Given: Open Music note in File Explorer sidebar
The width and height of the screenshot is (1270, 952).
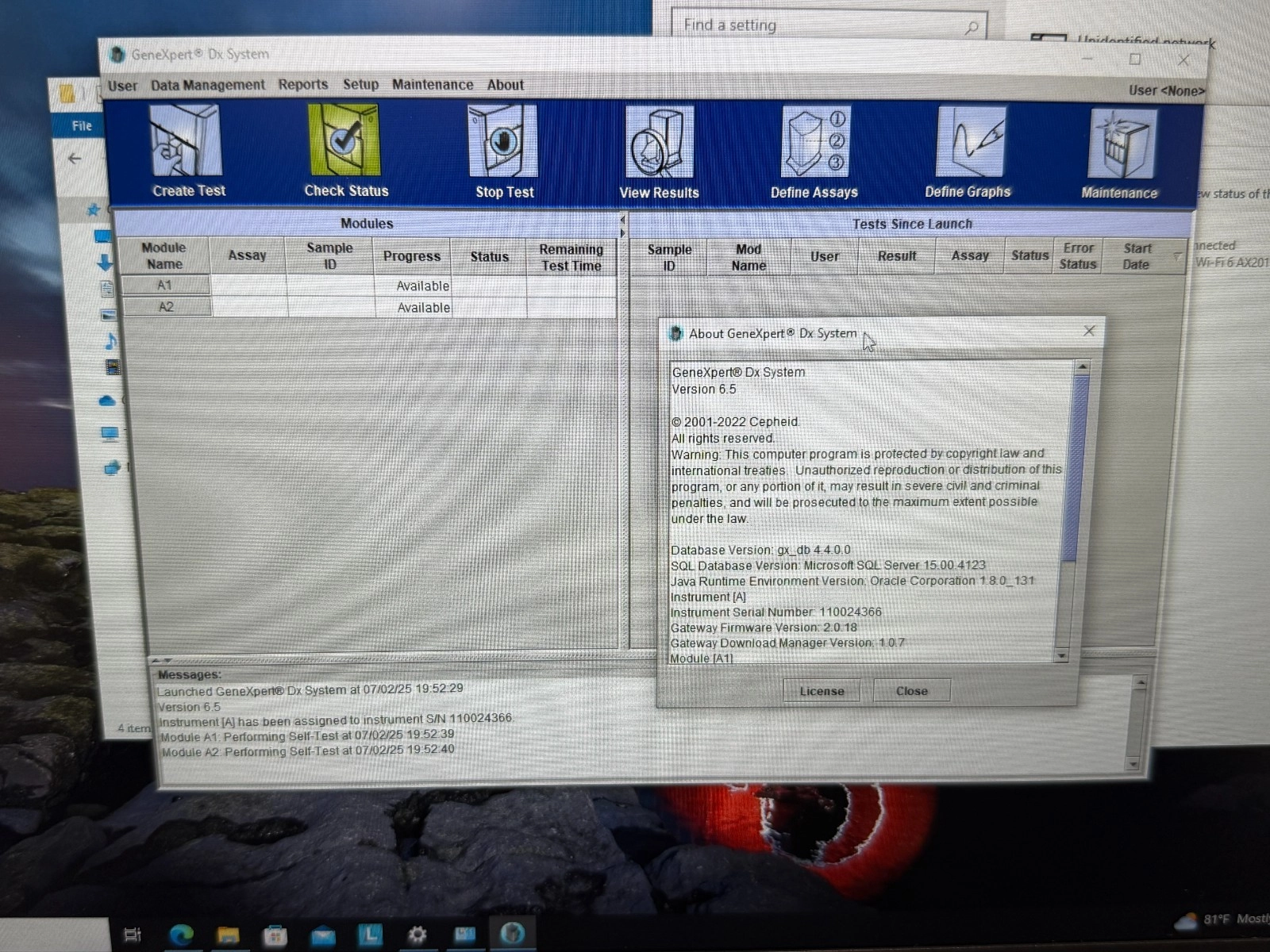Looking at the screenshot, I should [x=110, y=341].
